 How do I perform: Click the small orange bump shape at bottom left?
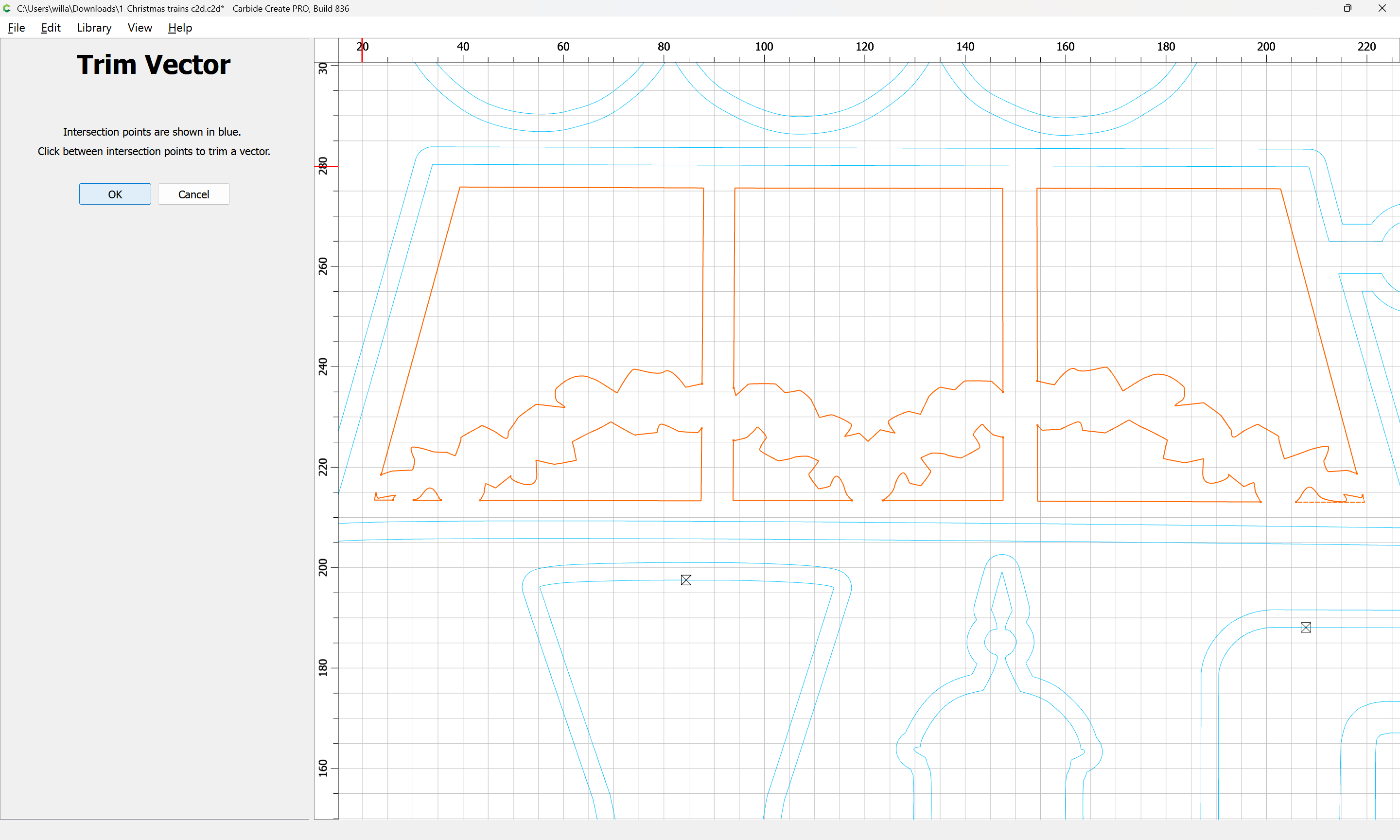coord(430,490)
